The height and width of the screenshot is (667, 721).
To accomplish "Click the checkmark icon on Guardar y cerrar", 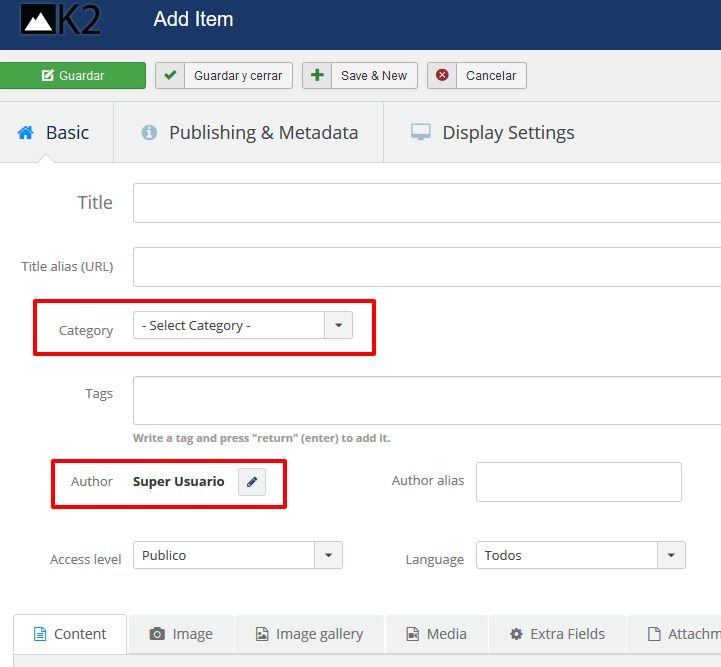I will point(170,75).
